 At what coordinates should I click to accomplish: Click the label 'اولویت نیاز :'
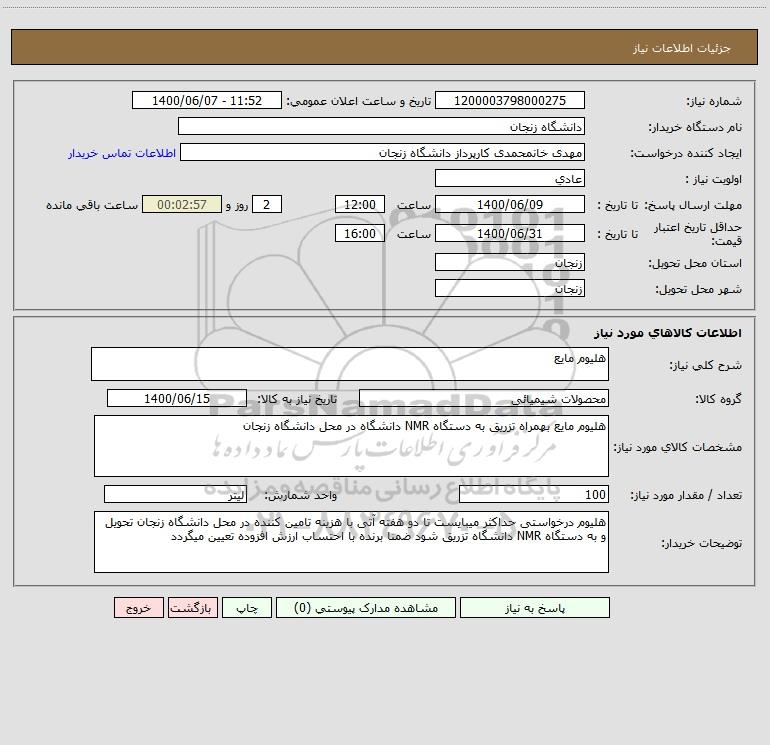click(x=714, y=179)
